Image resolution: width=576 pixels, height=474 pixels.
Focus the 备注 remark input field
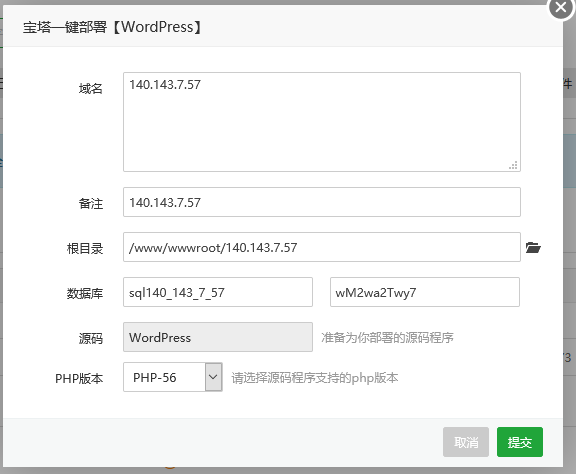[322, 202]
